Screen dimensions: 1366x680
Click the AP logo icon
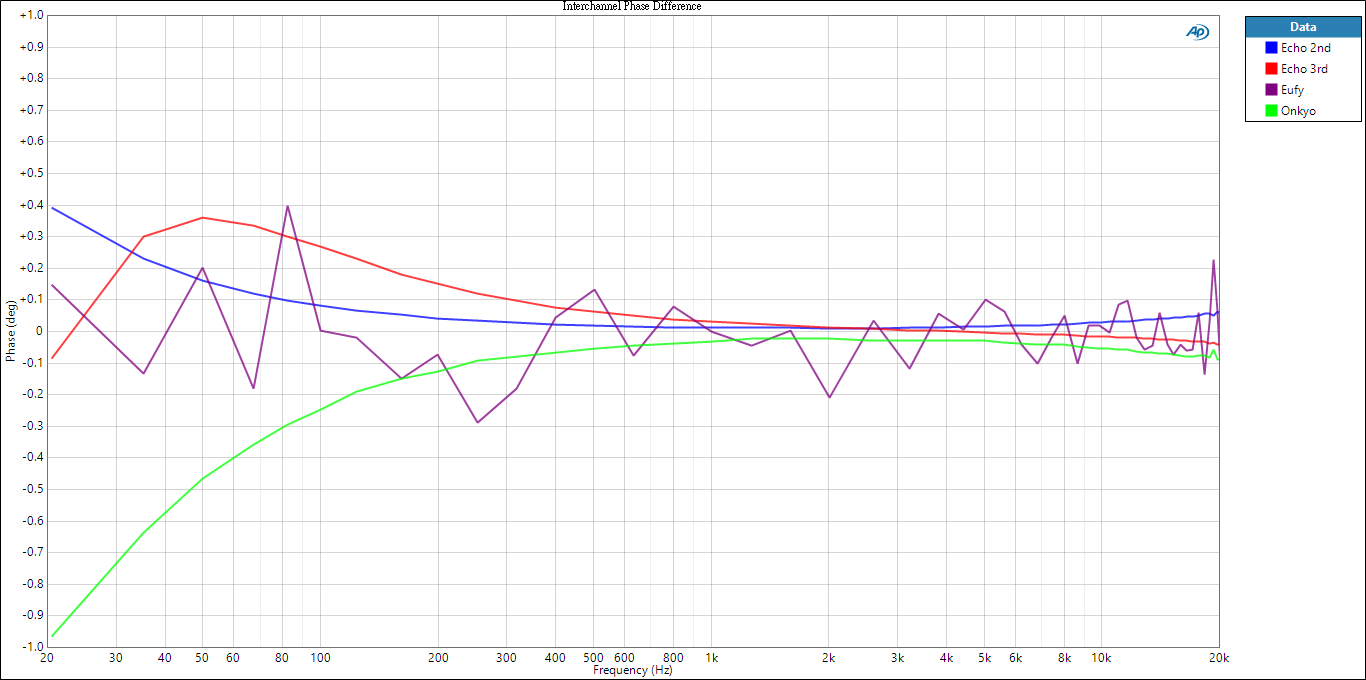point(1197,32)
